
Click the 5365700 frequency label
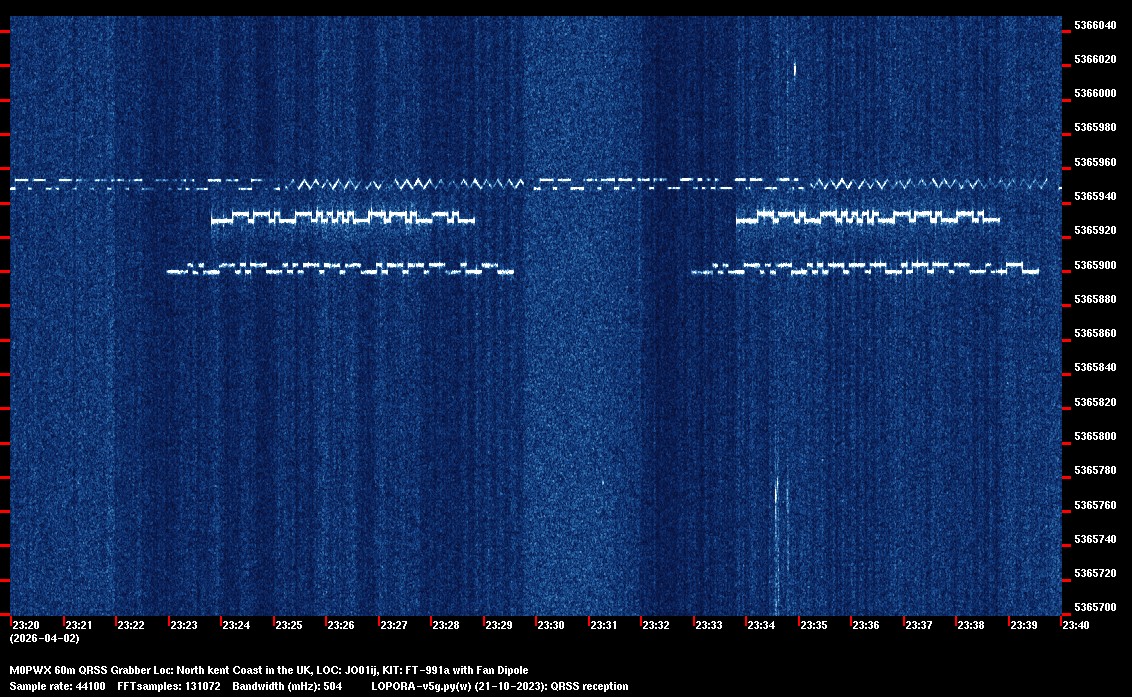tap(1095, 607)
